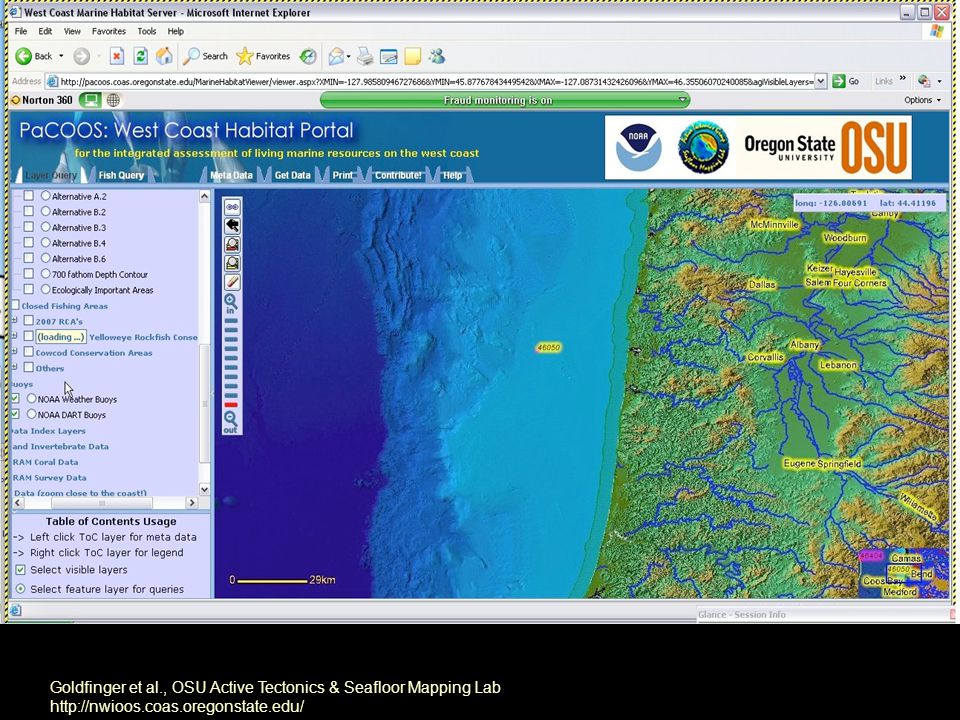Switch to the Fish Query tab
The height and width of the screenshot is (720, 960).
coord(121,175)
